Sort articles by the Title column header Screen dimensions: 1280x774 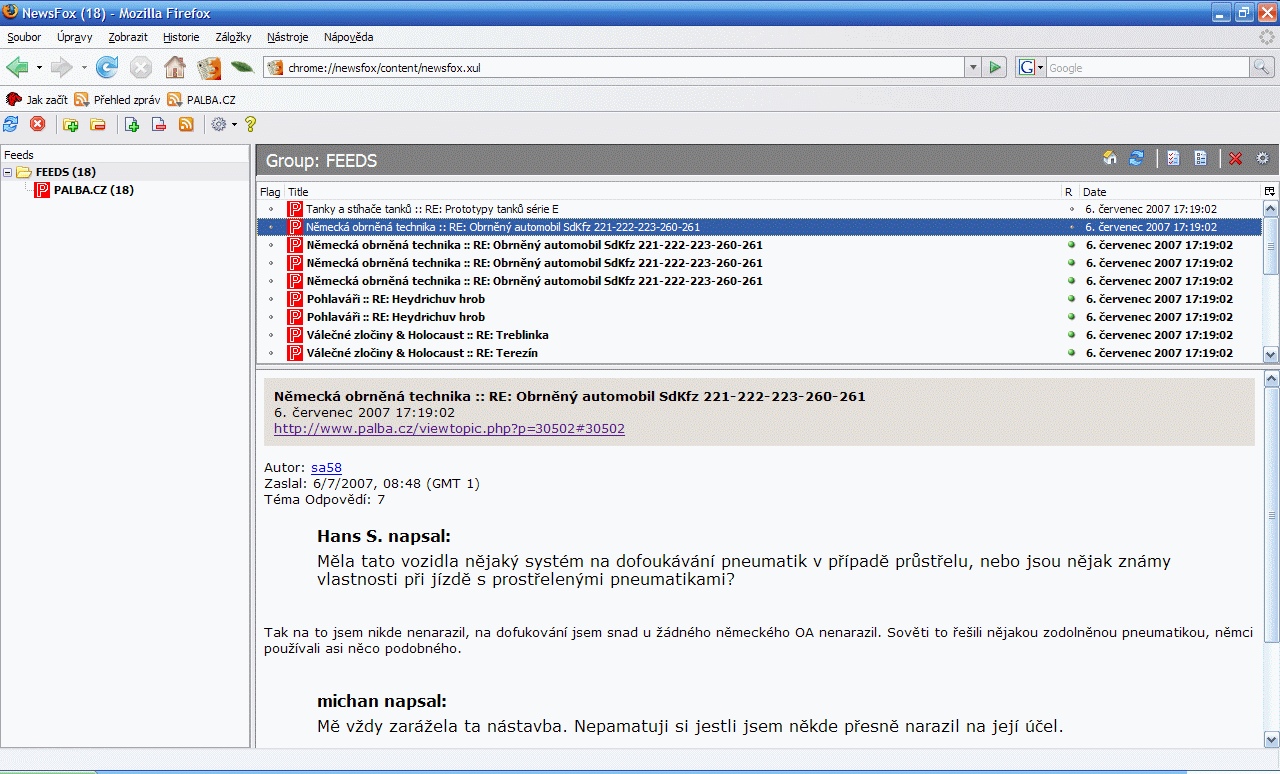672,191
